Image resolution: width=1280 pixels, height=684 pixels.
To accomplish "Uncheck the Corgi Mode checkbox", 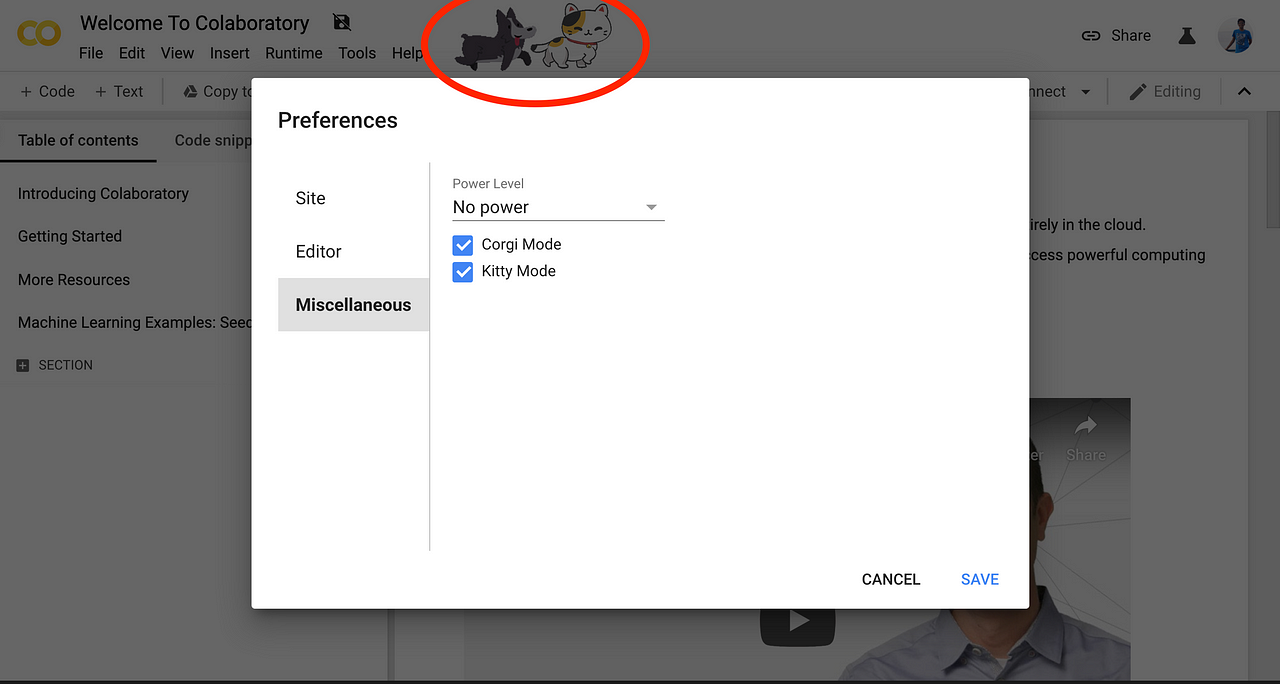I will 463,245.
